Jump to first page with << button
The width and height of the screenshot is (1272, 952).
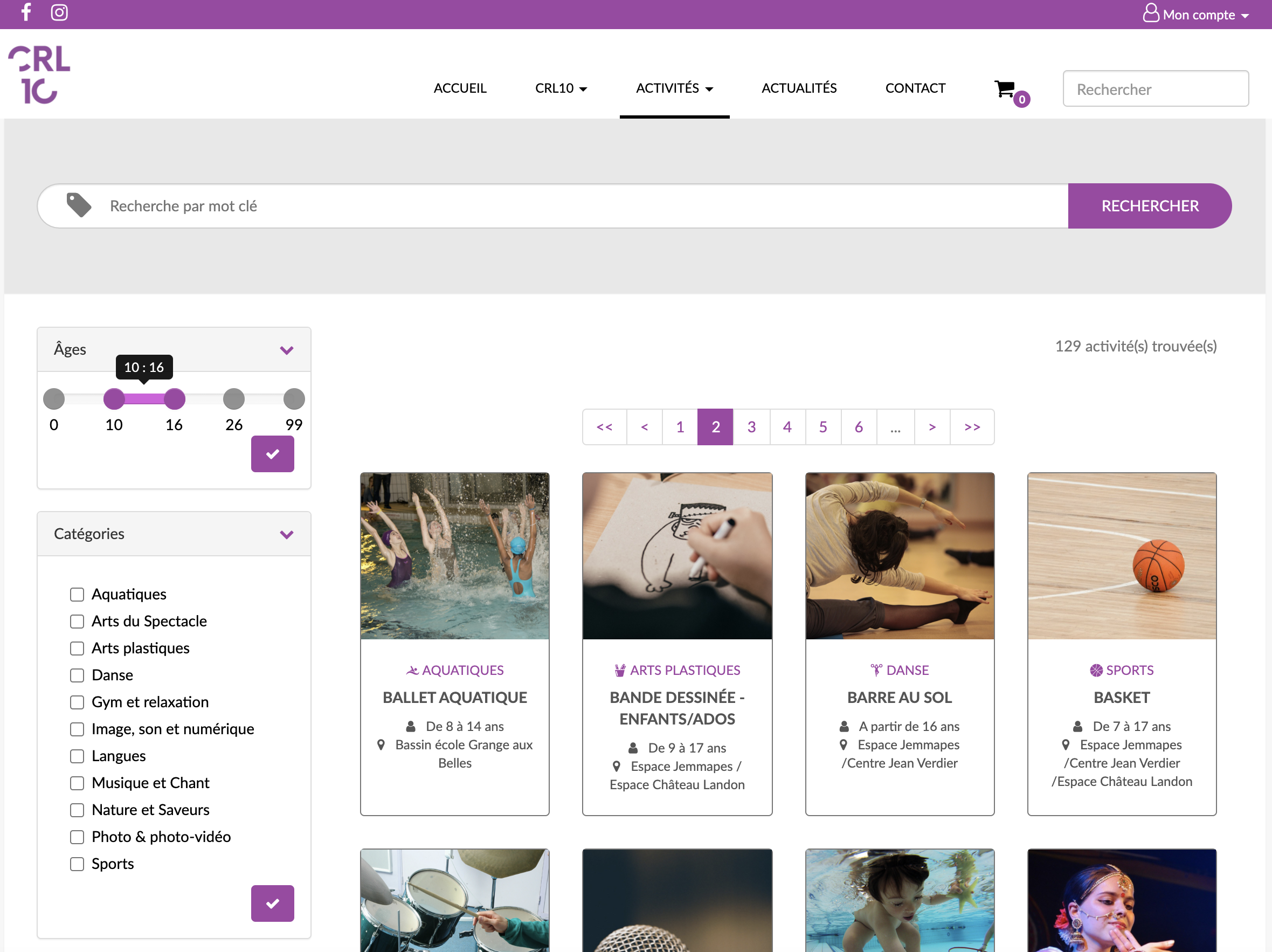pos(604,427)
